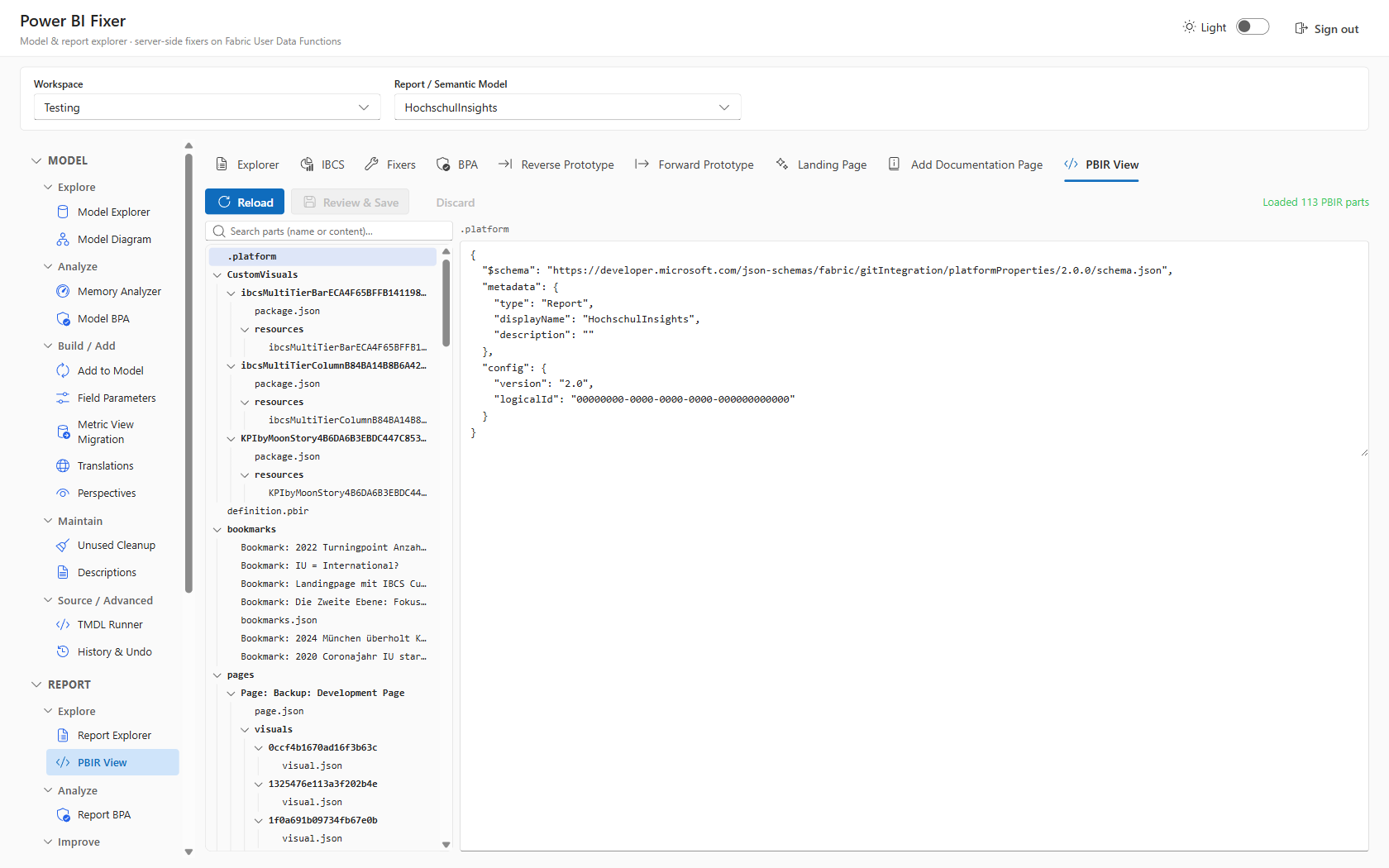This screenshot has height=868, width=1389.
Task: Switch to the Explorer tab
Action: [247, 165]
